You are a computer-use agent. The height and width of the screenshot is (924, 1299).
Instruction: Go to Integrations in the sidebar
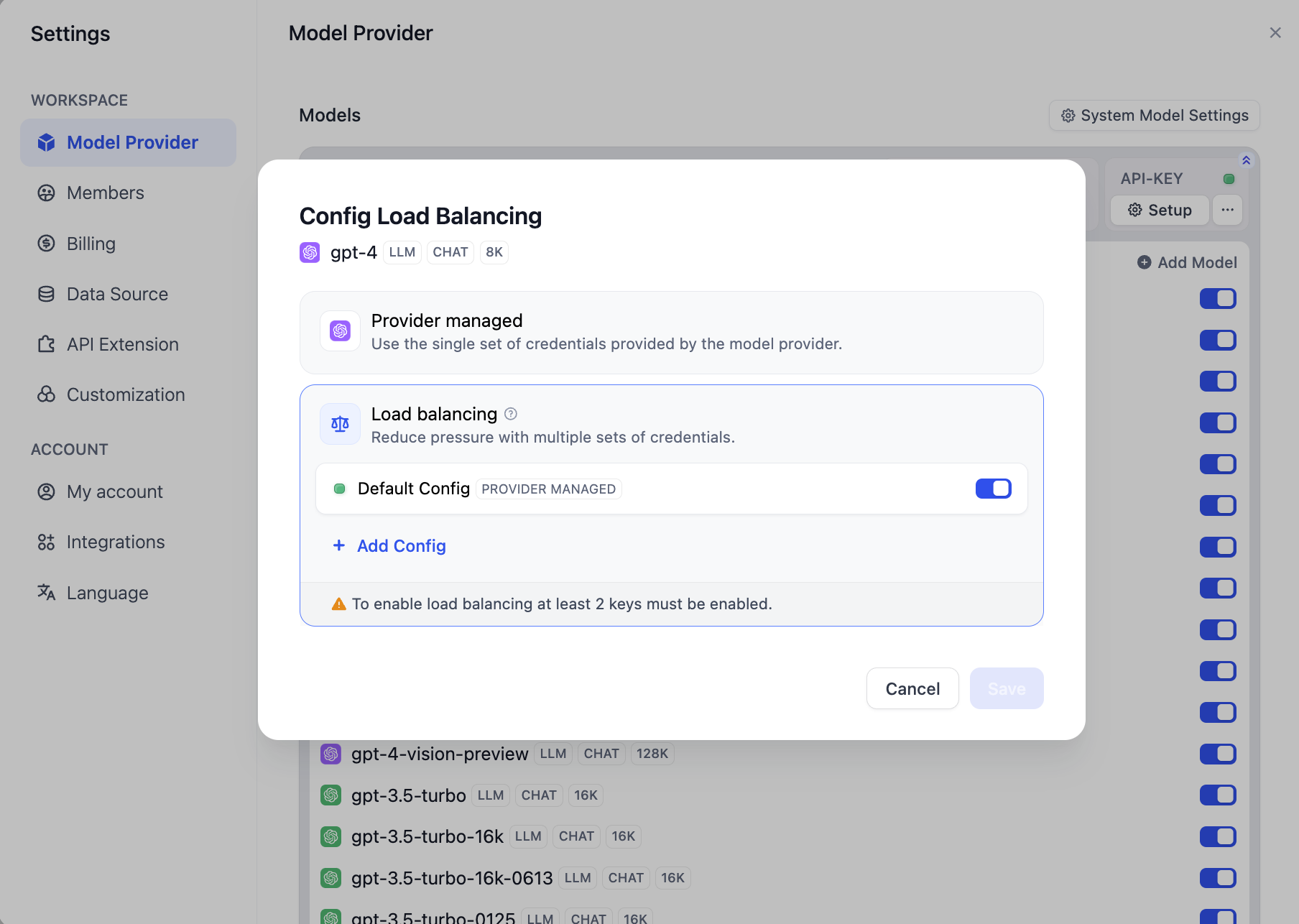tap(115, 542)
